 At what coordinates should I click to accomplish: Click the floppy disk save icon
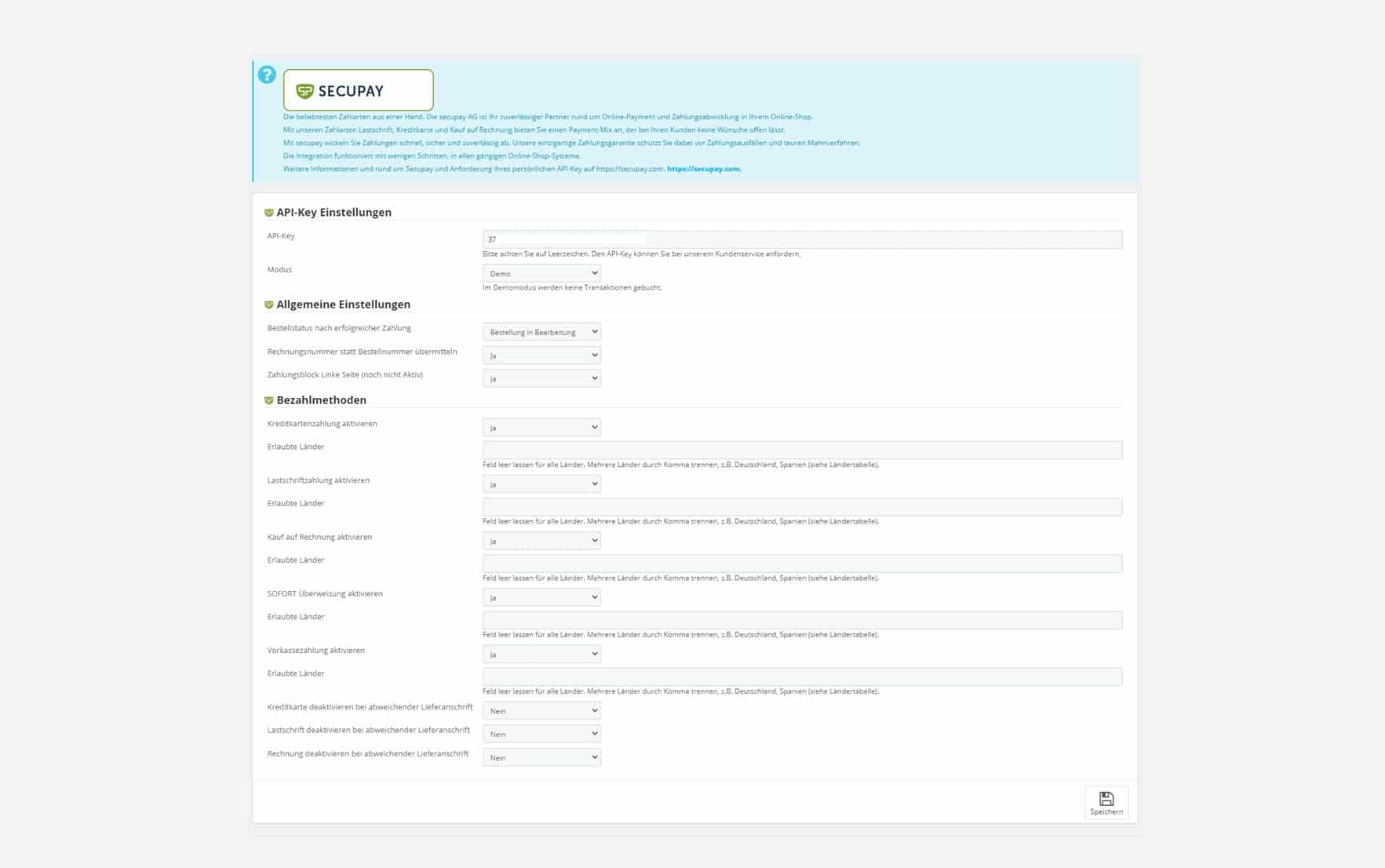tap(1106, 797)
